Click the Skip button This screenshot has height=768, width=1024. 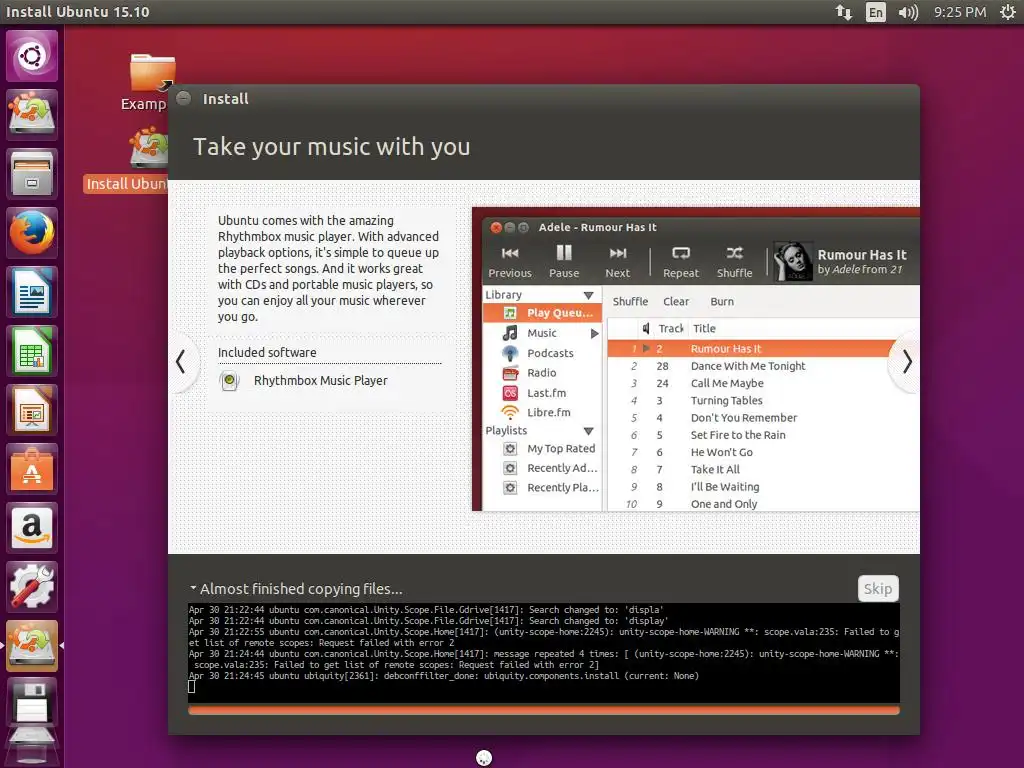pyautogui.click(x=878, y=588)
